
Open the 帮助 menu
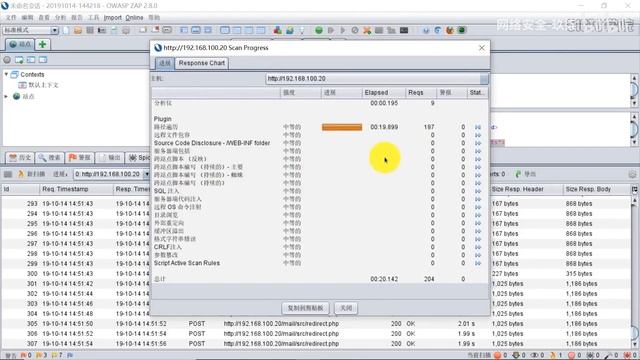click(x=154, y=18)
